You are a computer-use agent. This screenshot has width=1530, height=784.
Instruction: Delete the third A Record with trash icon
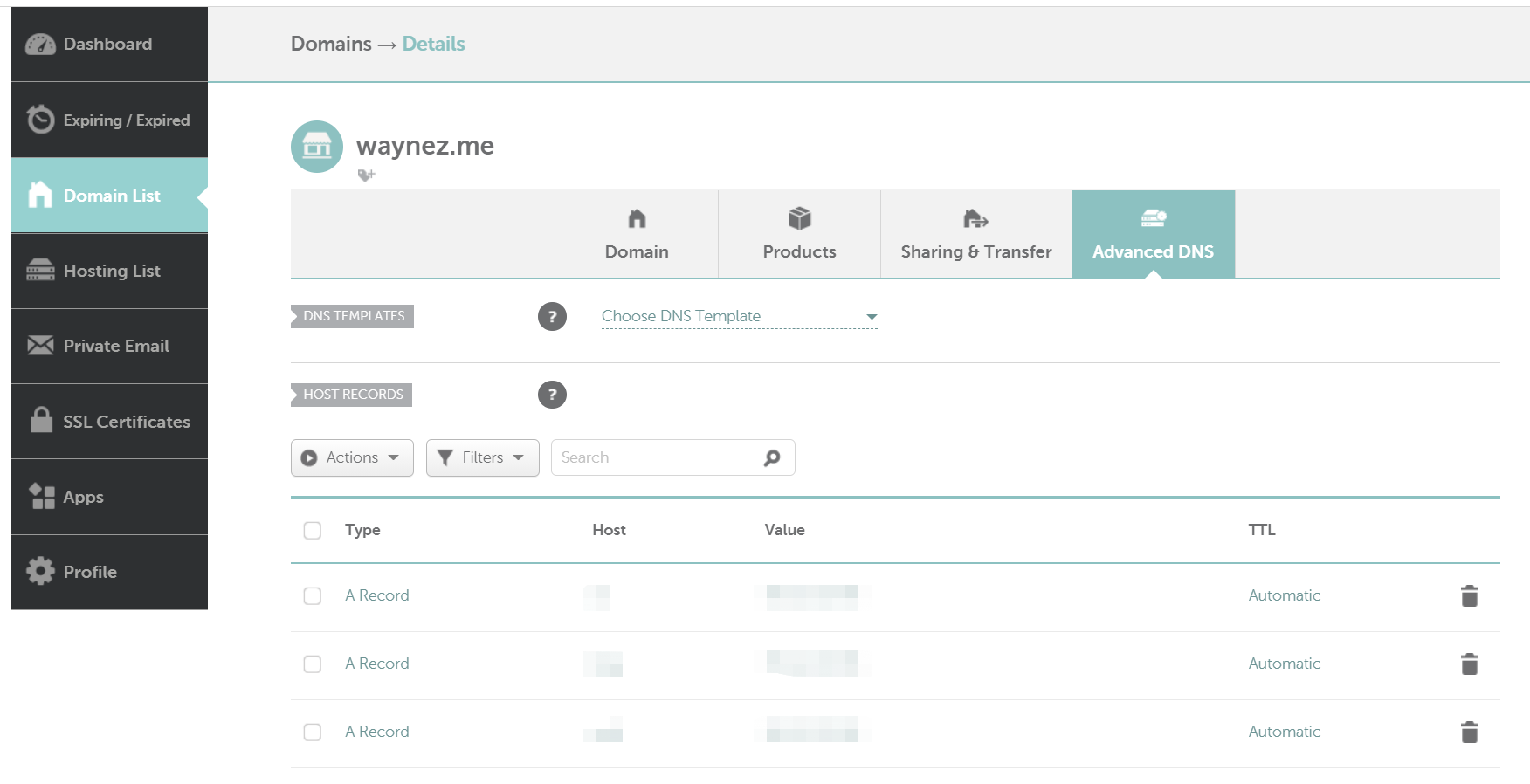pyautogui.click(x=1469, y=732)
